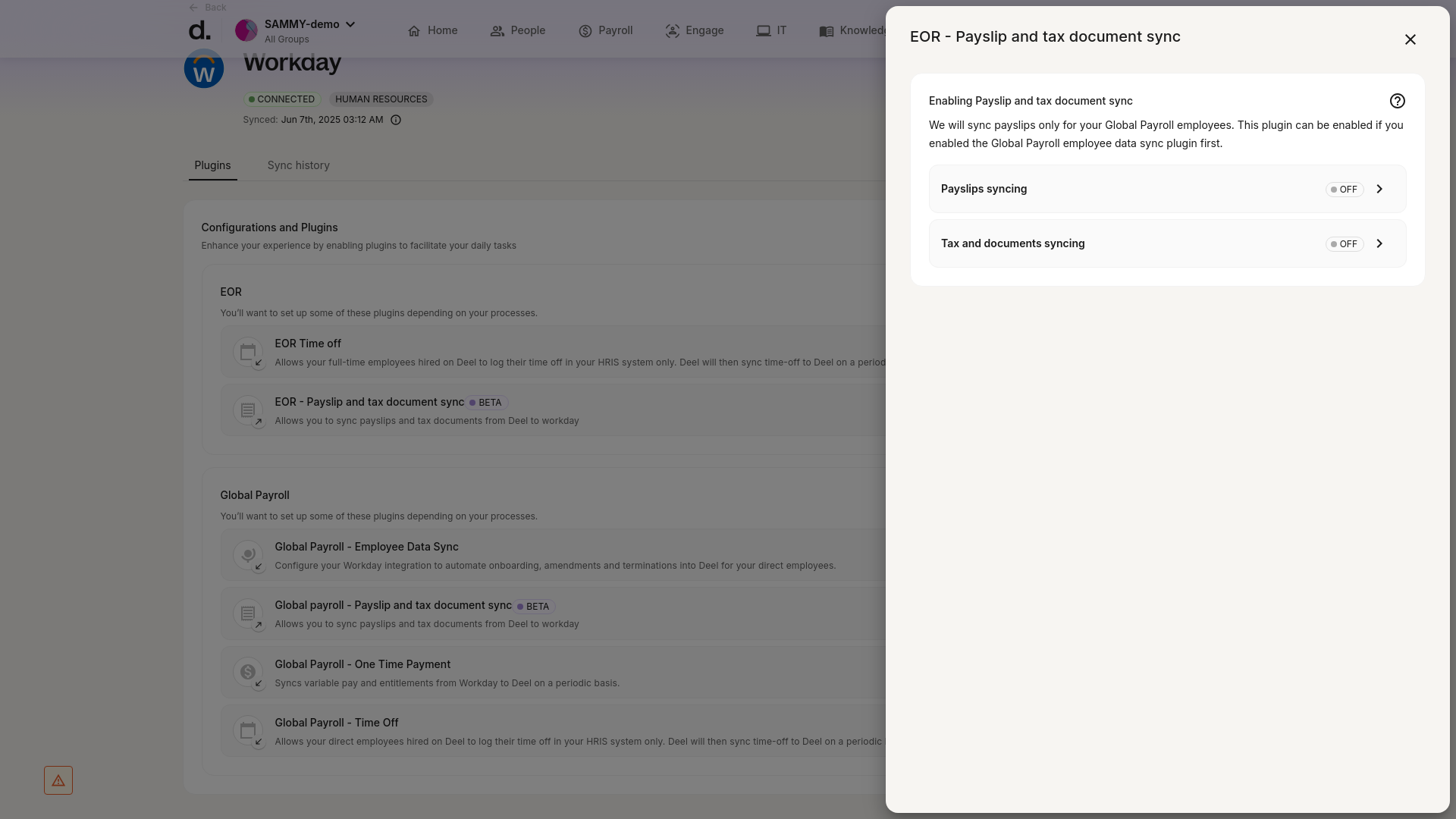The width and height of the screenshot is (1456, 819).
Task: Click the Workday logo icon
Action: click(x=204, y=68)
